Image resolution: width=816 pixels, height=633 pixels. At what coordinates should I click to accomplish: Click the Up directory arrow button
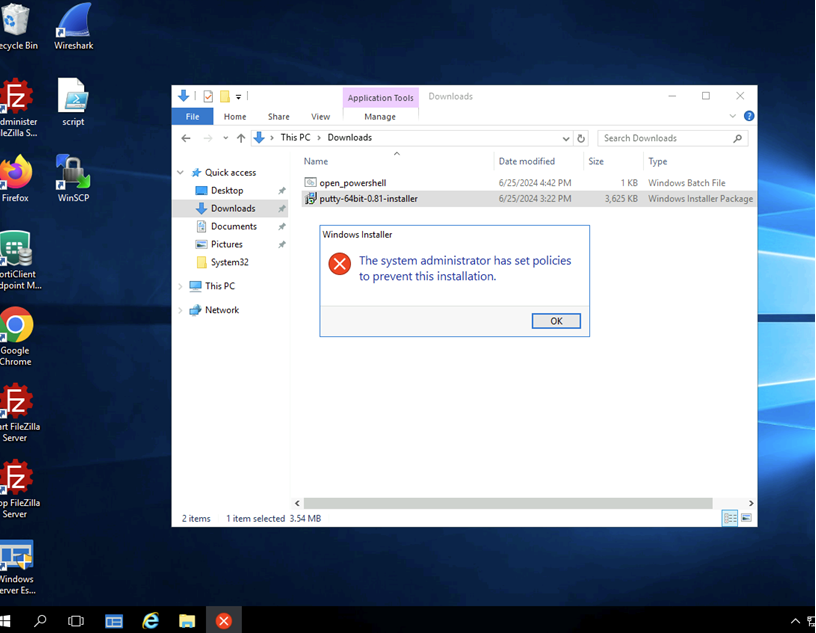point(241,138)
